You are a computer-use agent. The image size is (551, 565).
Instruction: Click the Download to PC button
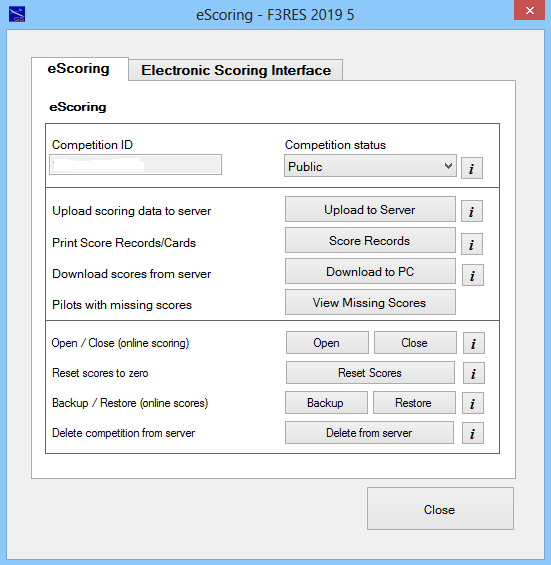tap(370, 271)
